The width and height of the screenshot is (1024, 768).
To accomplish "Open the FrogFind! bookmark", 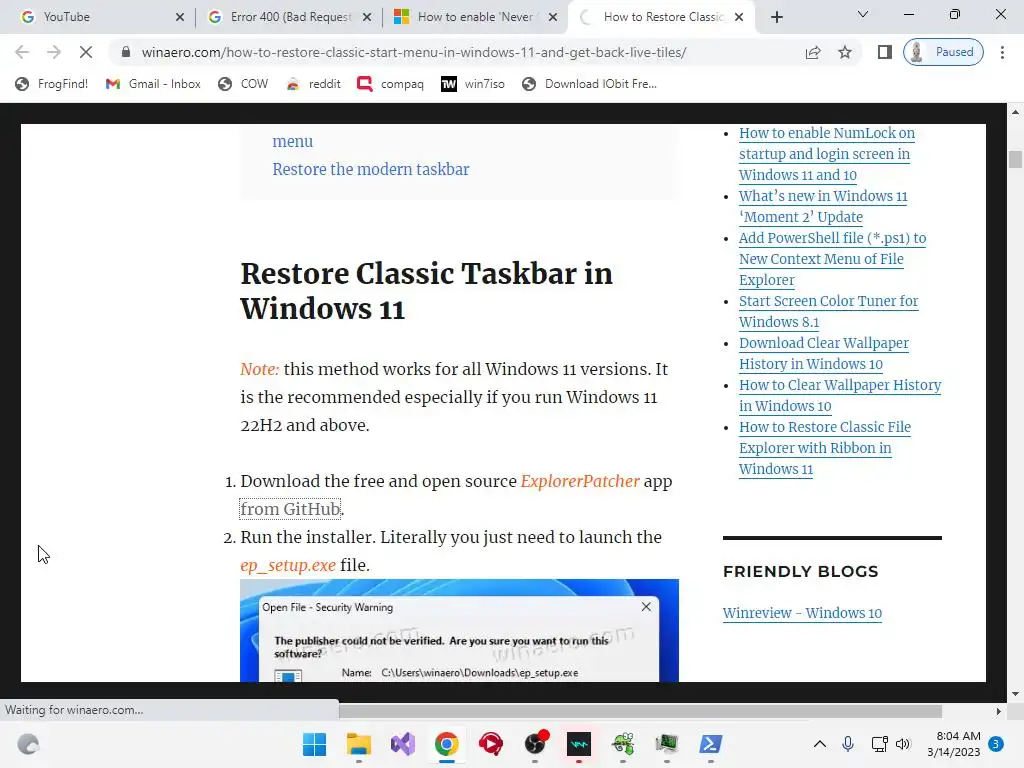I will (52, 84).
